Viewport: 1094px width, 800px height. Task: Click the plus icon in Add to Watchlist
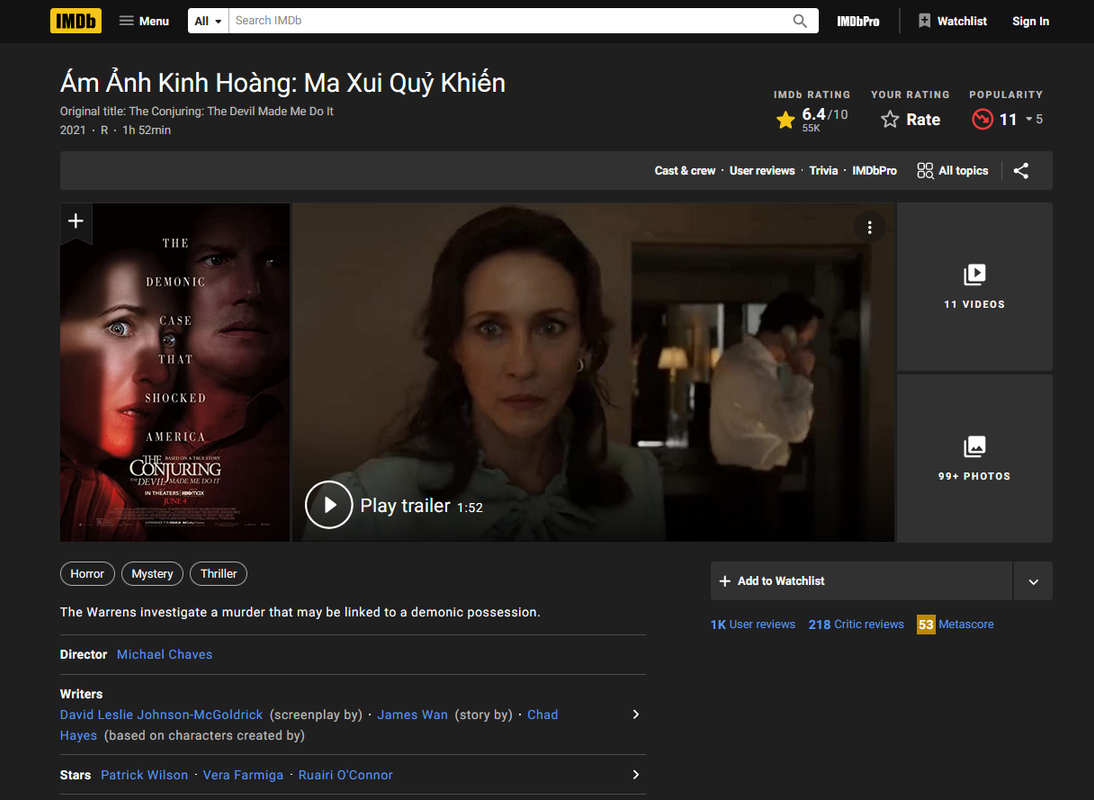(725, 581)
